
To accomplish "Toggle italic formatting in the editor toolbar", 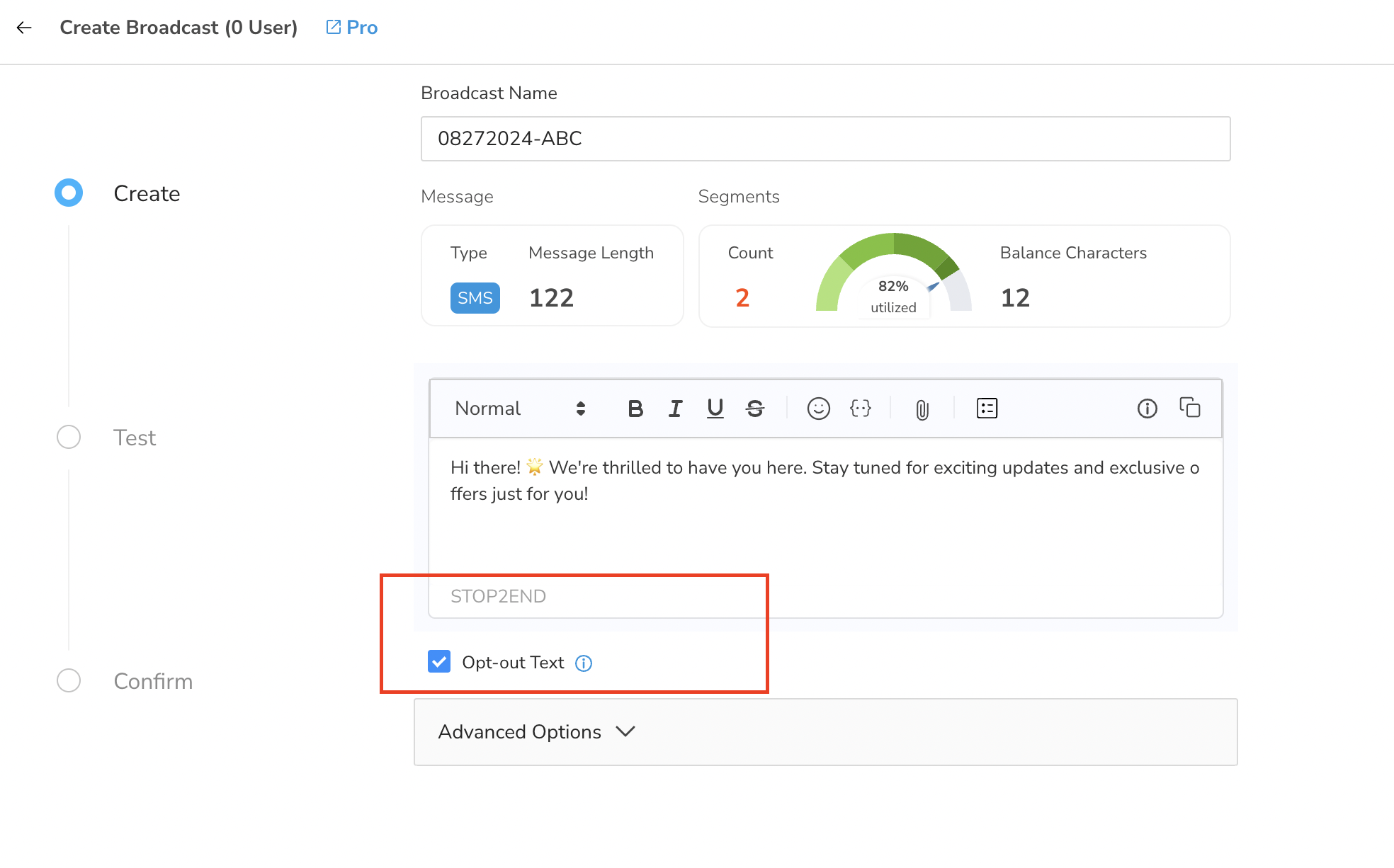I will tap(675, 409).
